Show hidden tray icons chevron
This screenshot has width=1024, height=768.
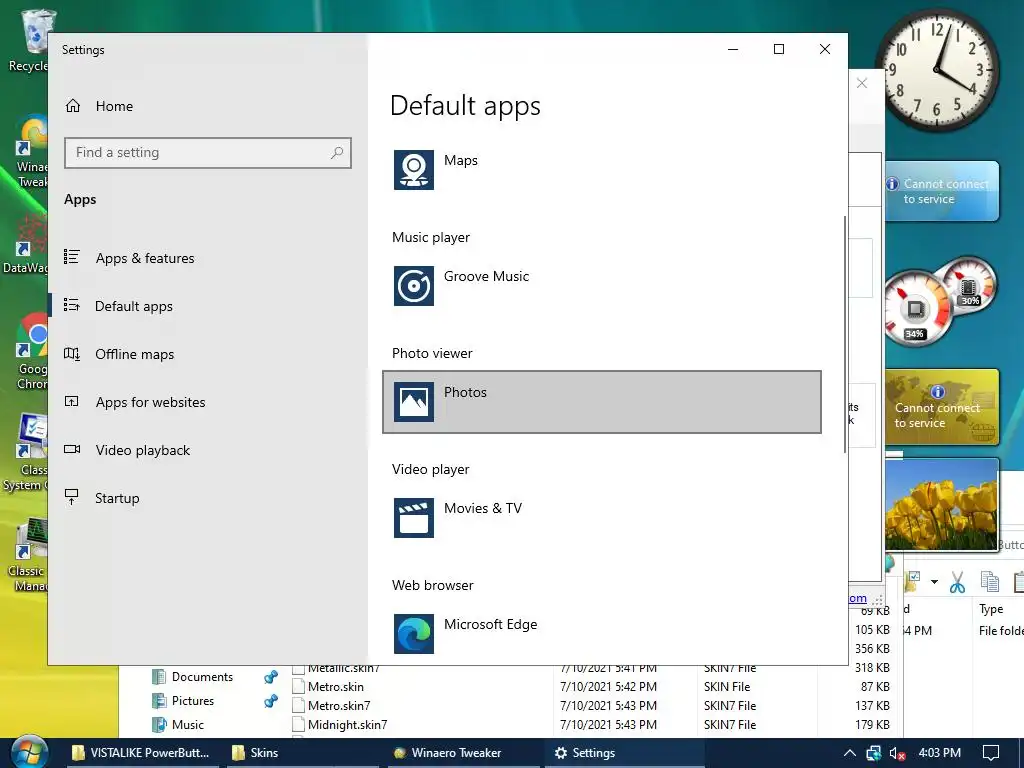coord(850,753)
